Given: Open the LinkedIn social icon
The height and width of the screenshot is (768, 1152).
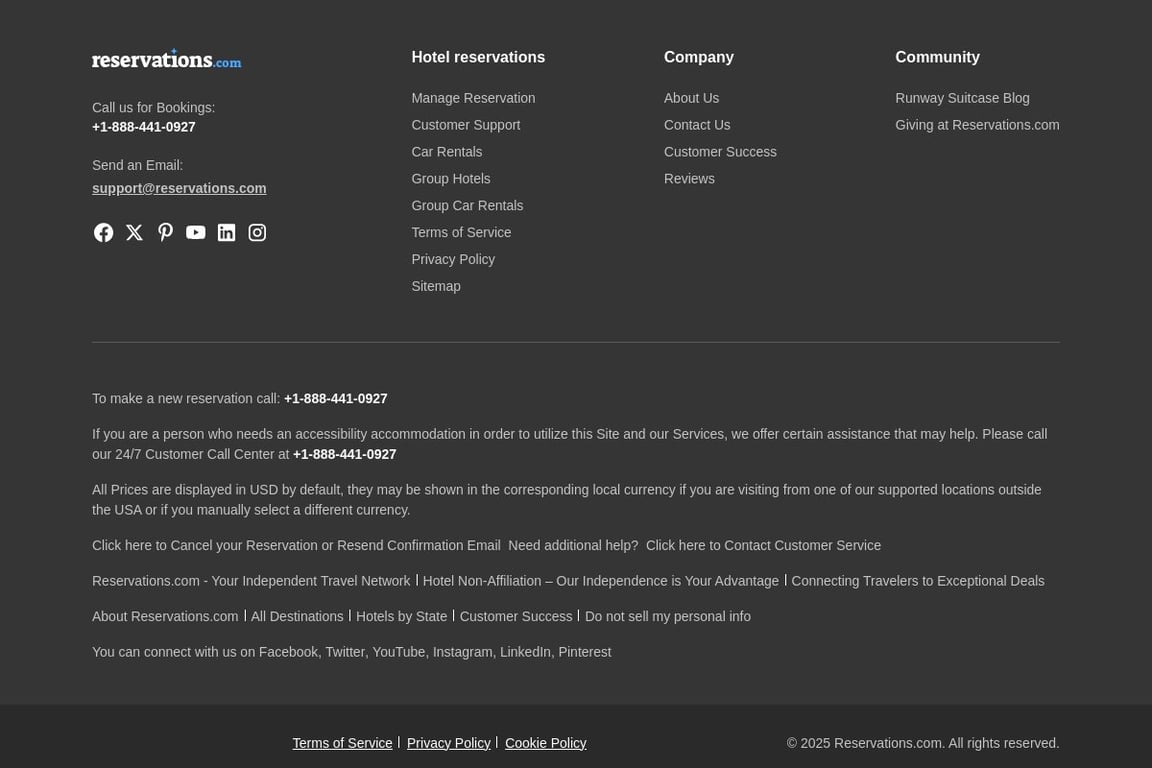Looking at the screenshot, I should (x=226, y=232).
